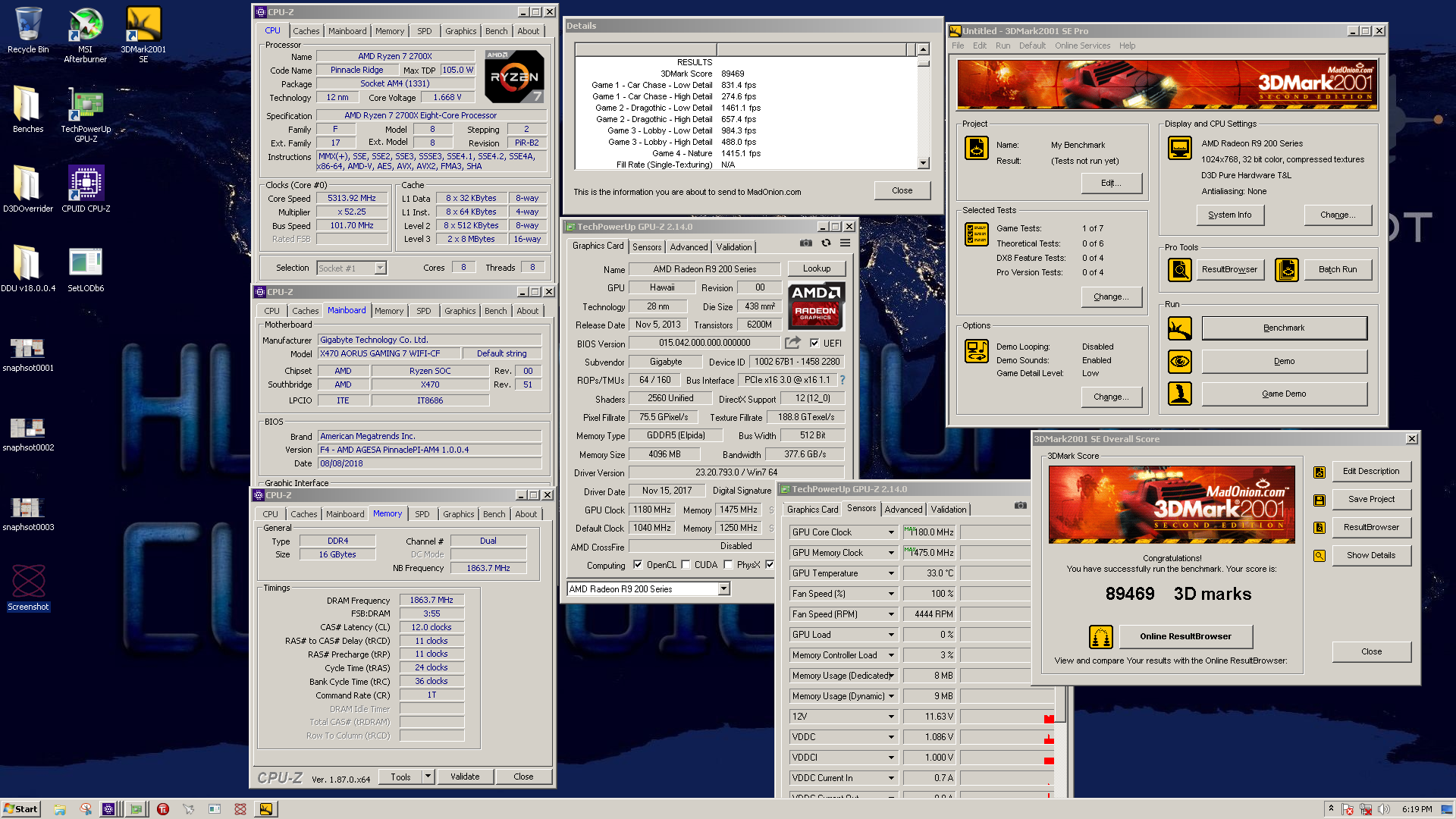1456x819 pixels.
Task: Expand GPU Load sensor dropdown
Action: pos(891,635)
